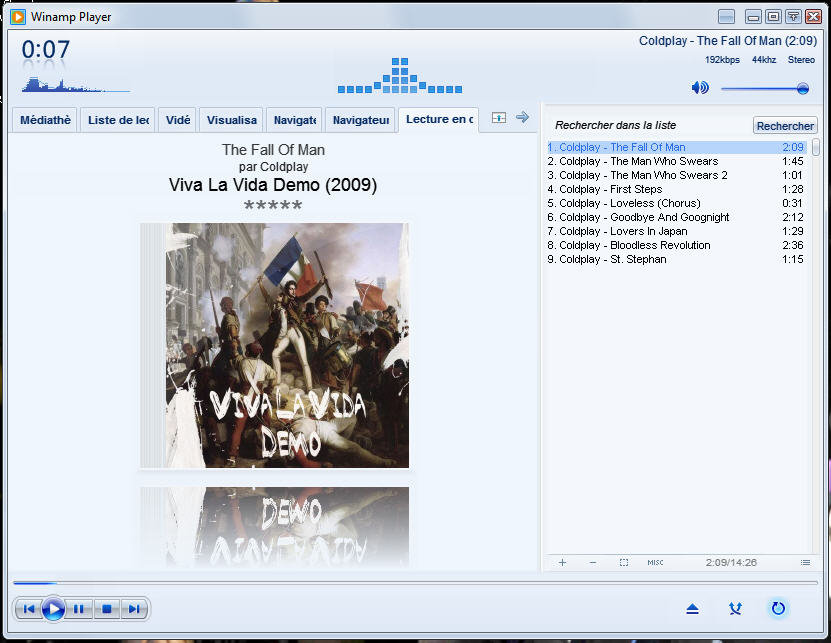The height and width of the screenshot is (643, 831).
Task: Open the Vidéo tab
Action: pyautogui.click(x=178, y=120)
